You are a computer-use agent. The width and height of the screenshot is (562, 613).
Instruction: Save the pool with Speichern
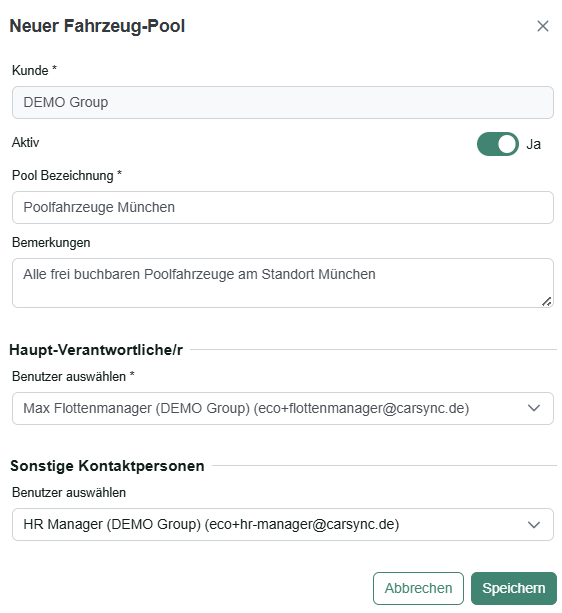coord(514,588)
